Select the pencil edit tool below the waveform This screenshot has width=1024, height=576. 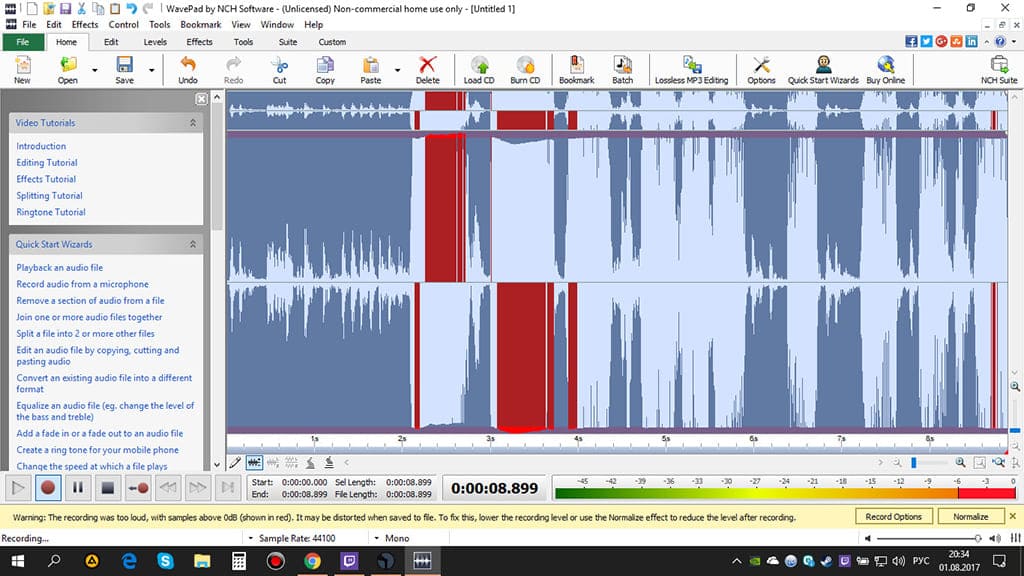point(235,463)
